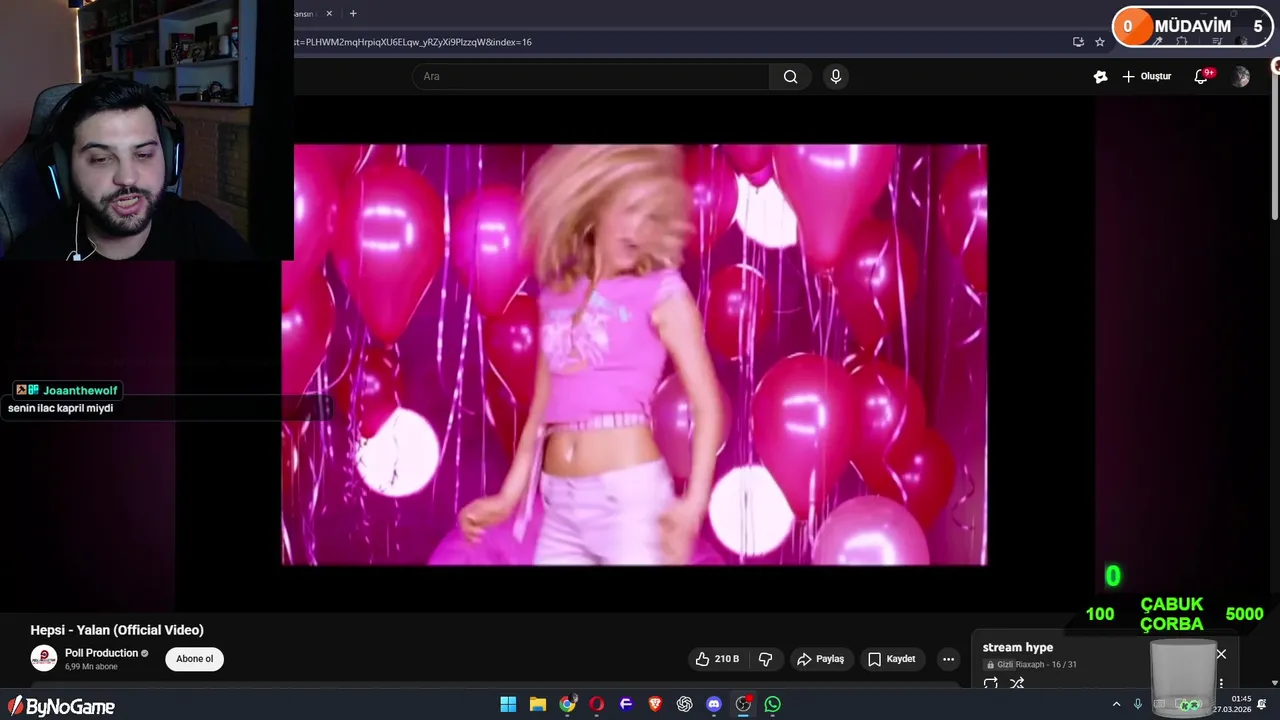Screen dimensions: 1280x720
Task: Open a new browser tab
Action: (353, 13)
